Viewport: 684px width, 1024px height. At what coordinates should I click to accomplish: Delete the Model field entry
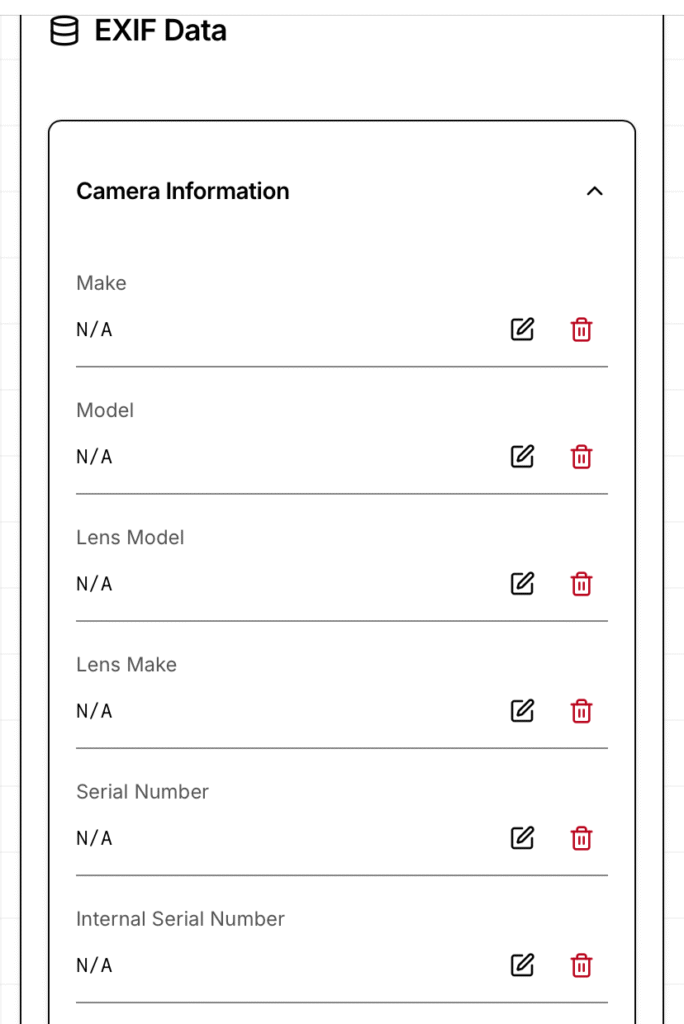(x=581, y=456)
